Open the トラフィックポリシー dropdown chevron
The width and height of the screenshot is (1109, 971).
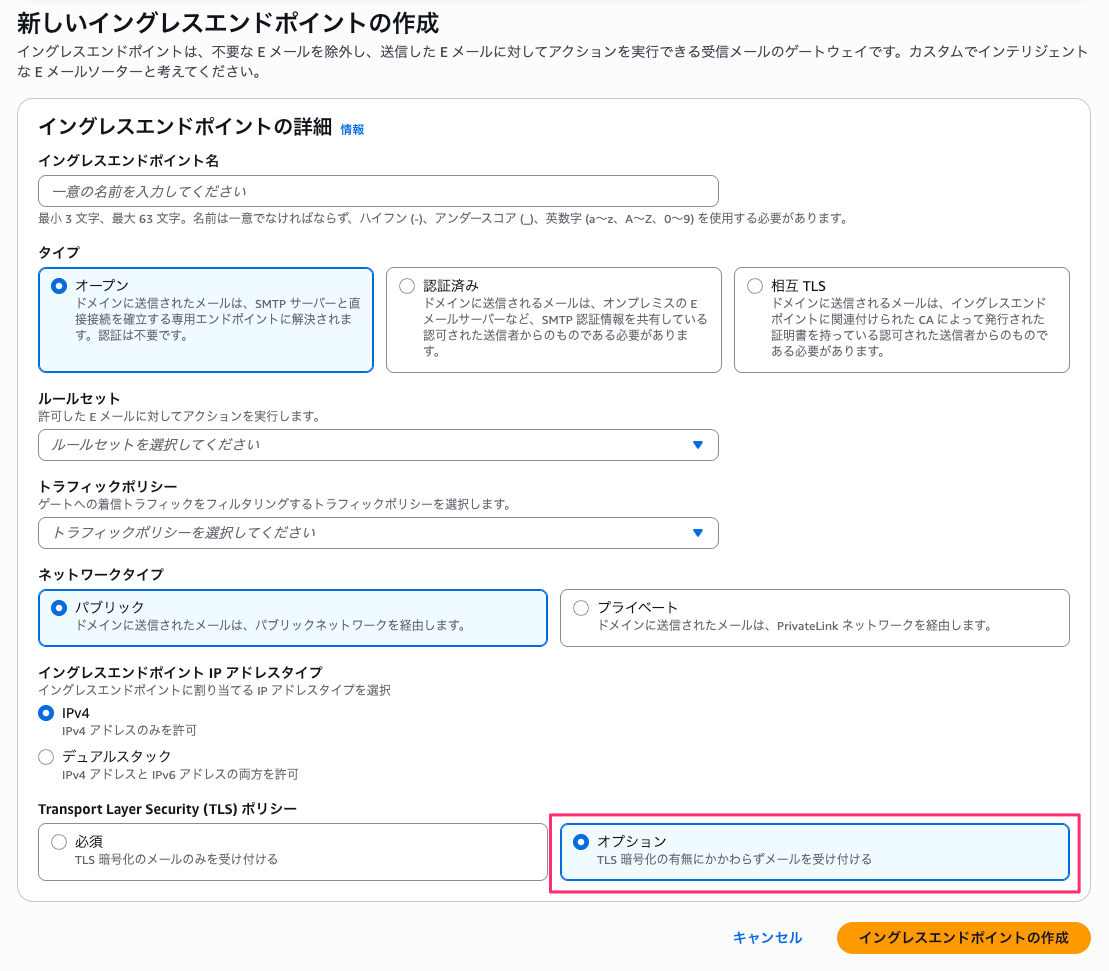[x=700, y=533]
